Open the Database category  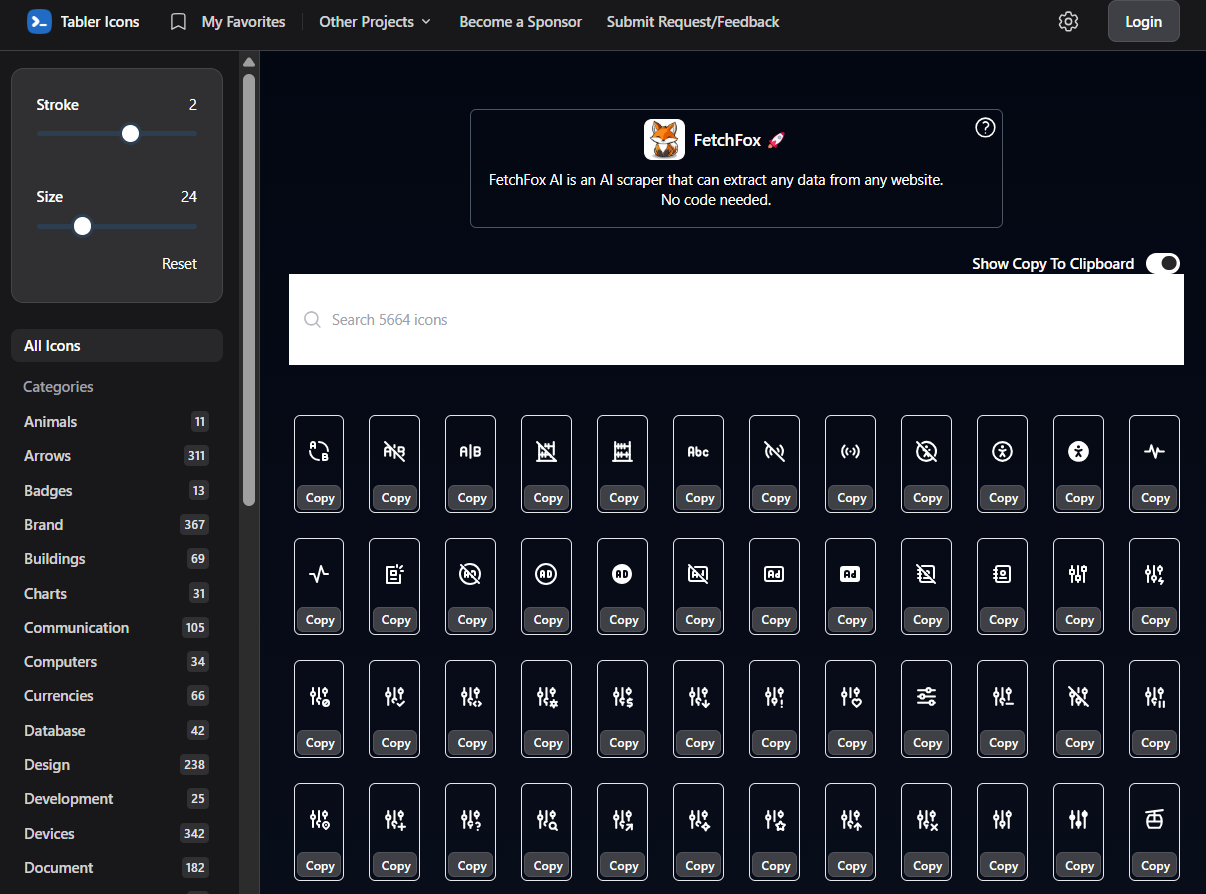point(117,731)
